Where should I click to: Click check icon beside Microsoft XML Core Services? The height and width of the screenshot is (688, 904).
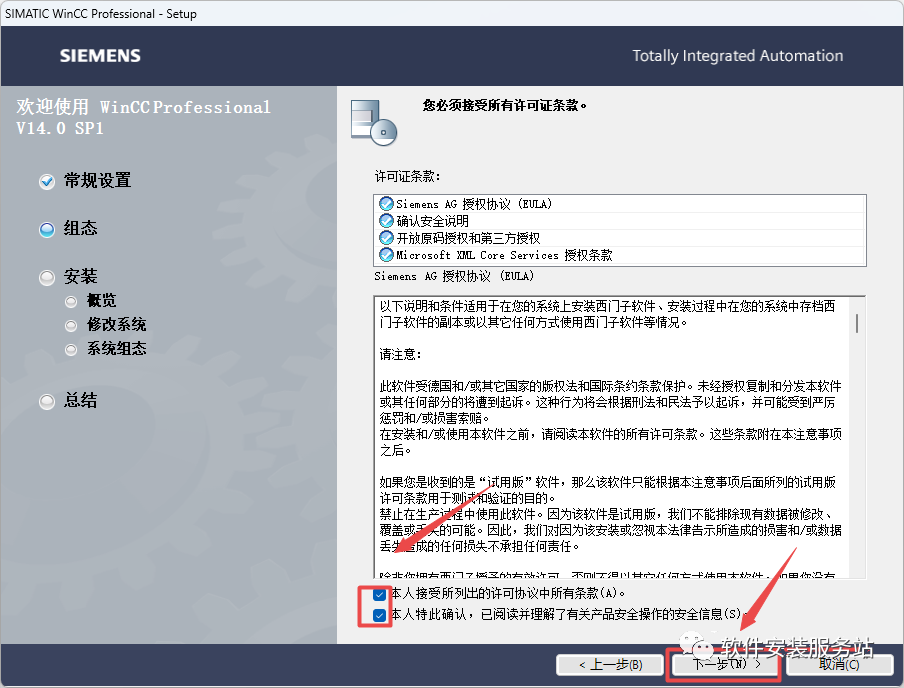(386, 254)
